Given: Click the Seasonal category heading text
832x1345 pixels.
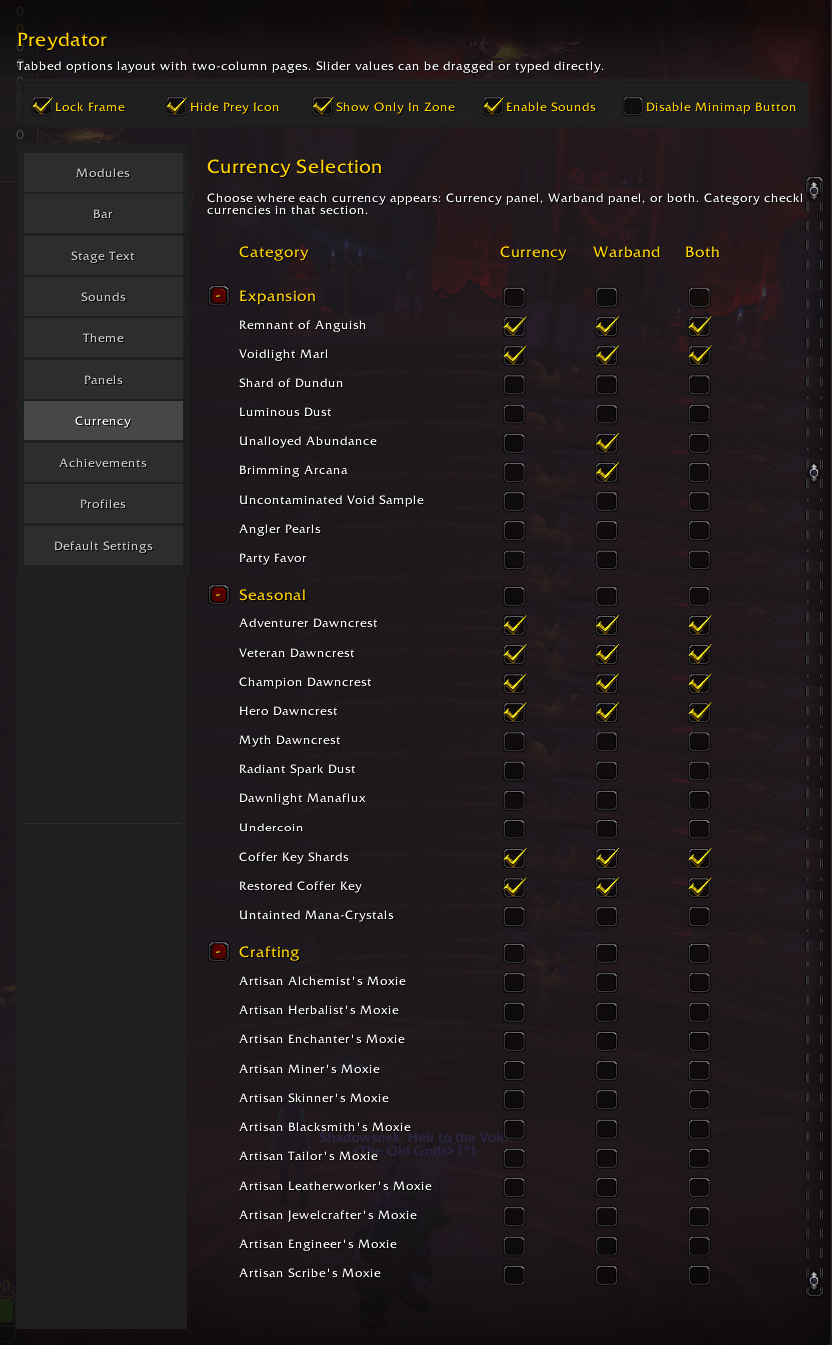Looking at the screenshot, I should (x=272, y=595).
